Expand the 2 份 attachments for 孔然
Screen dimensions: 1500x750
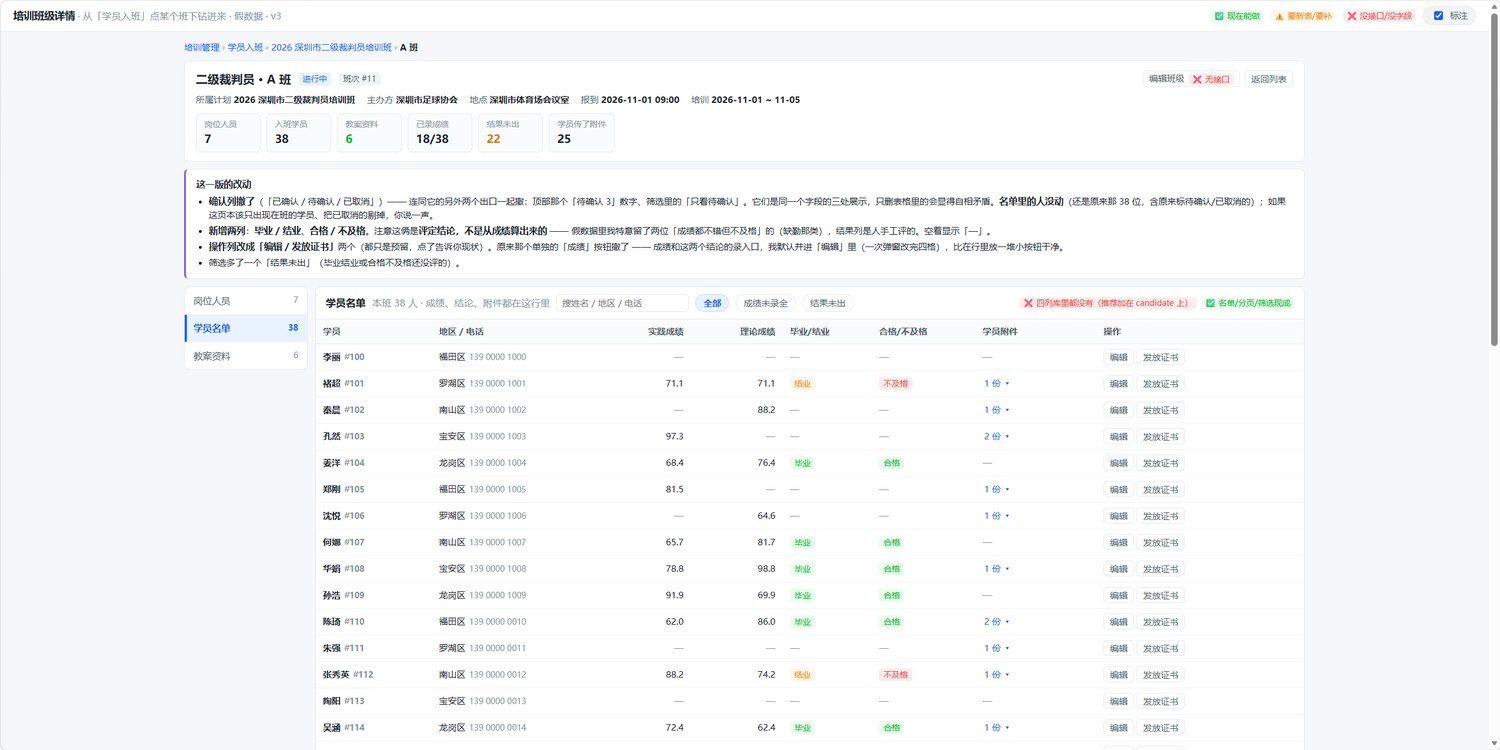coord(997,437)
